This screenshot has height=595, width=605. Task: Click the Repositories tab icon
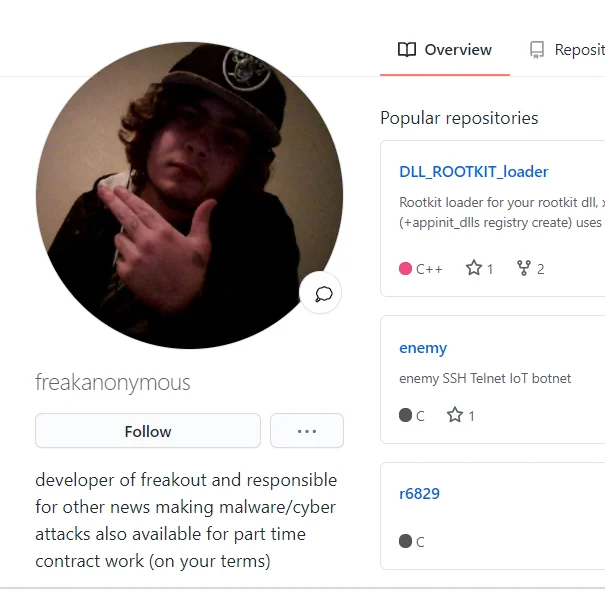click(x=537, y=50)
